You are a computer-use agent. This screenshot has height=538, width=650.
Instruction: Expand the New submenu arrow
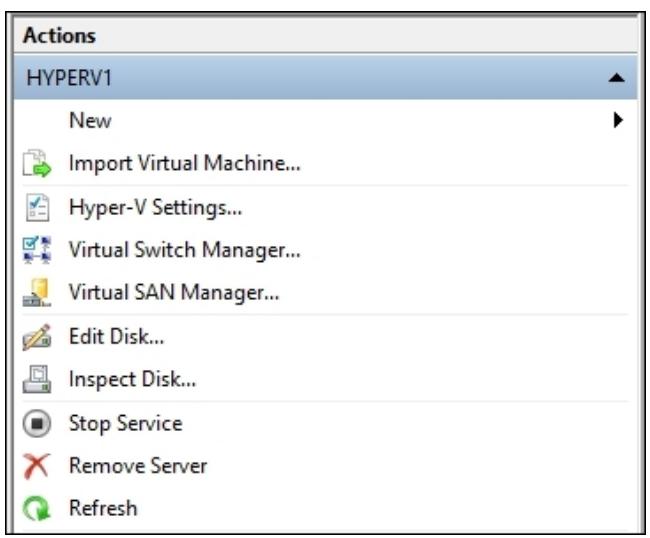coord(618,120)
